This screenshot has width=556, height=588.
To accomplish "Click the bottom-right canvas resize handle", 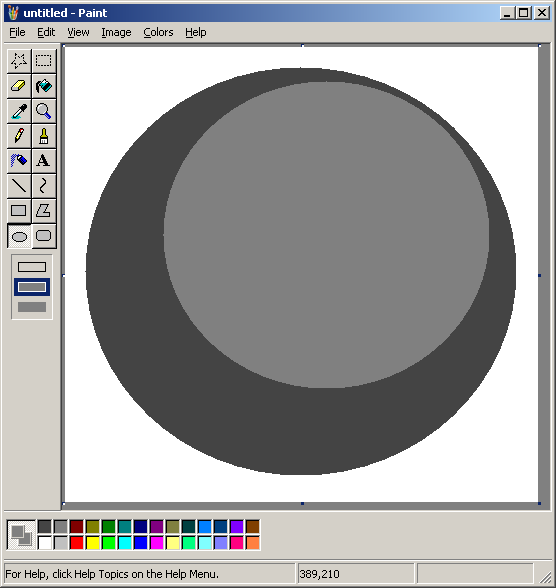I will pyautogui.click(x=540, y=503).
